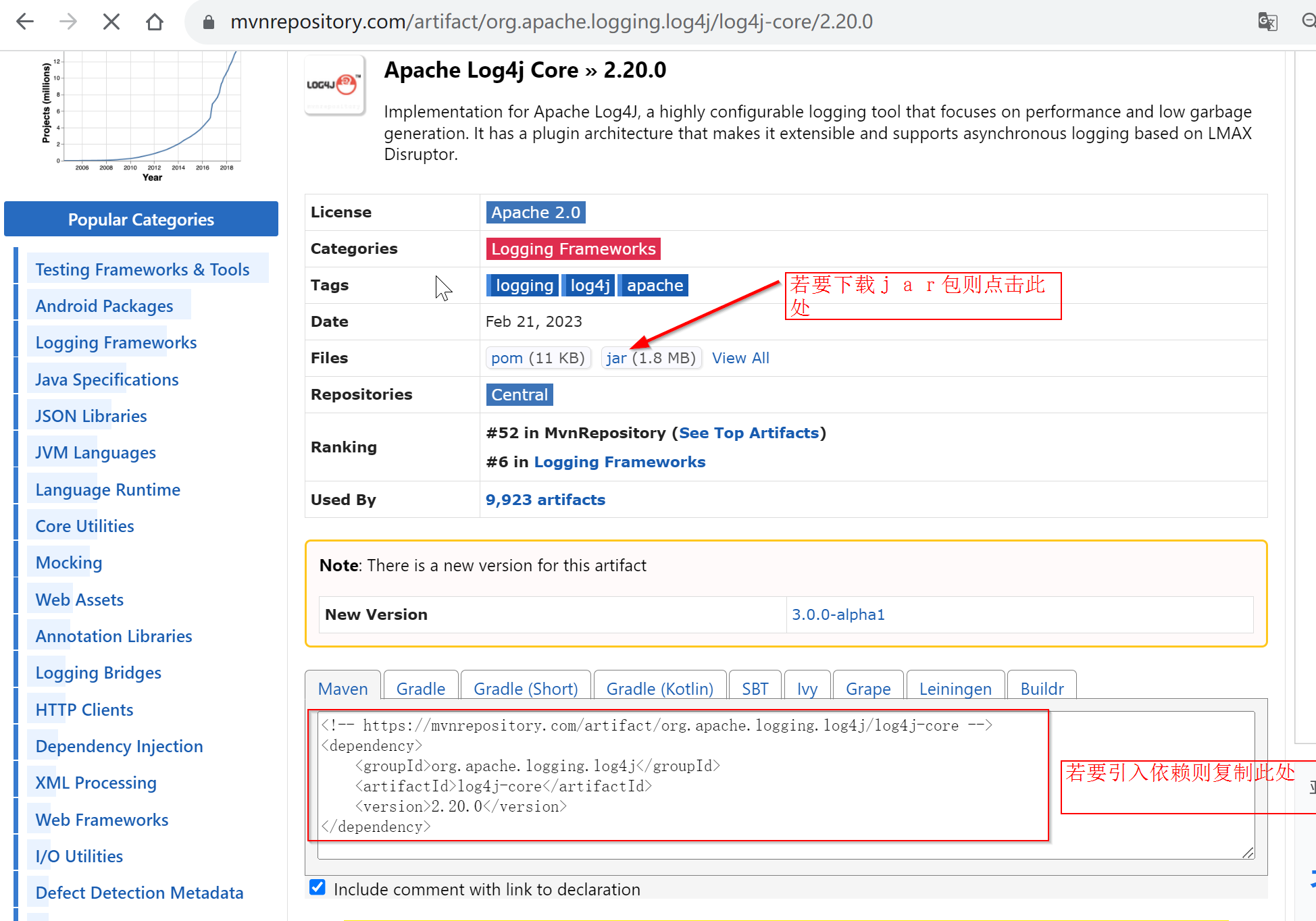Viewport: 1316px width, 921px height.
Task: Open Web Assets category
Action: pyautogui.click(x=79, y=600)
